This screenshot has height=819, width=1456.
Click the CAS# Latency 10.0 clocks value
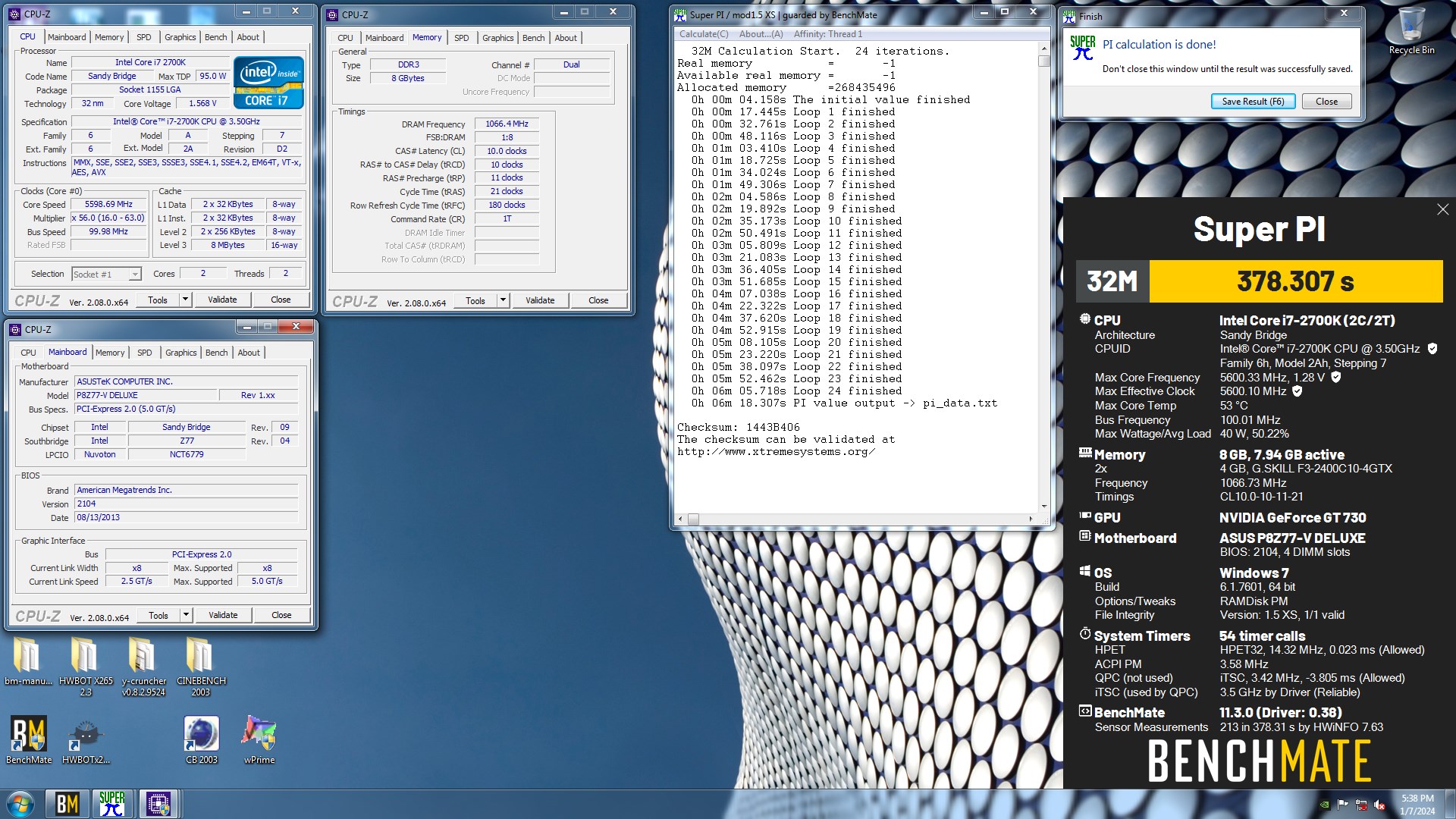click(507, 151)
